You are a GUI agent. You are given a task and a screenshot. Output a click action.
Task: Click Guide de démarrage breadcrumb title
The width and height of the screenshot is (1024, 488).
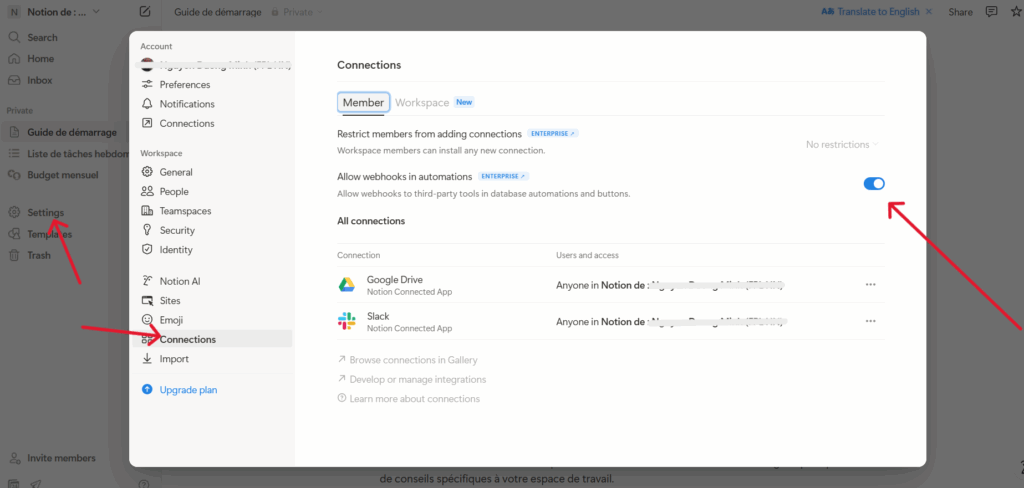218,12
